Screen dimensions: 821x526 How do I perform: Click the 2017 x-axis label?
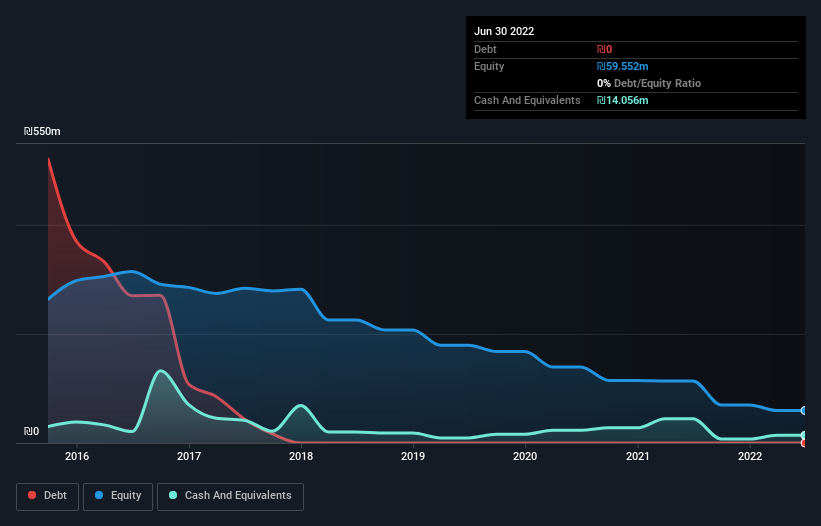(x=189, y=456)
